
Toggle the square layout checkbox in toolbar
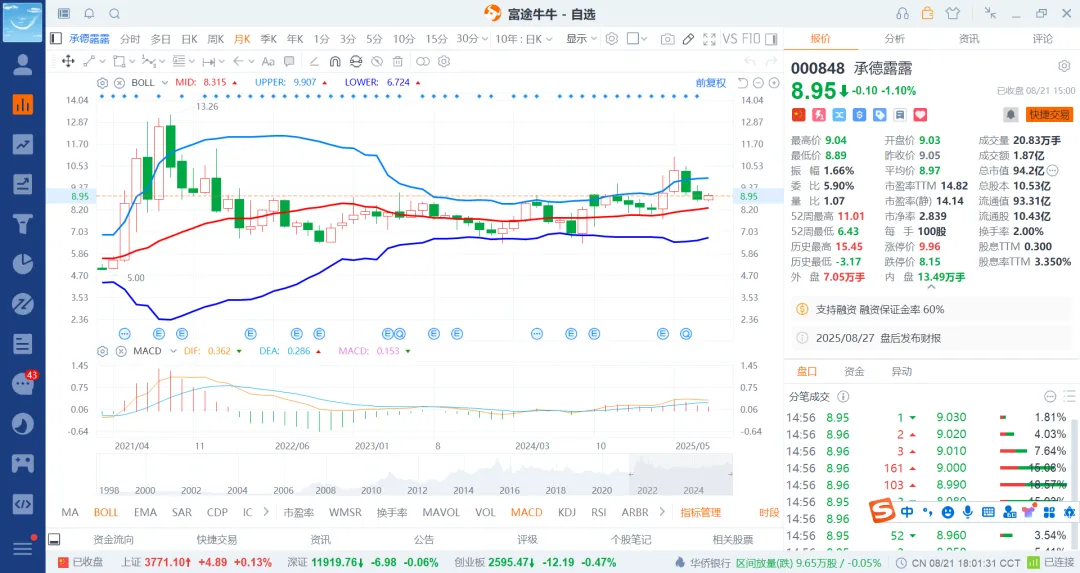(x=633, y=39)
